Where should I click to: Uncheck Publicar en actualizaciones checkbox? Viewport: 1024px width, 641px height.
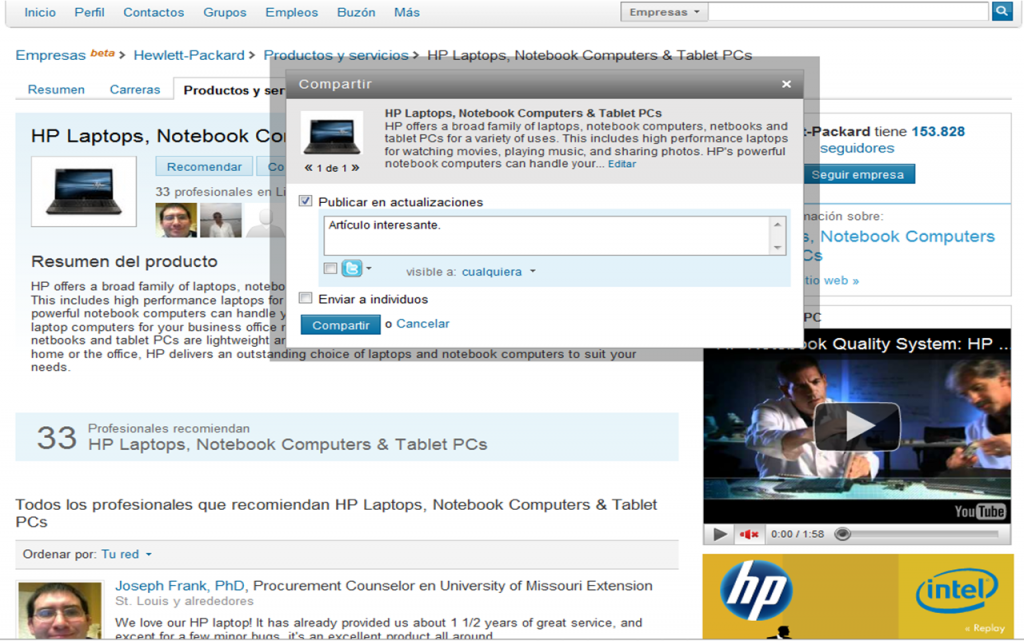pos(306,201)
